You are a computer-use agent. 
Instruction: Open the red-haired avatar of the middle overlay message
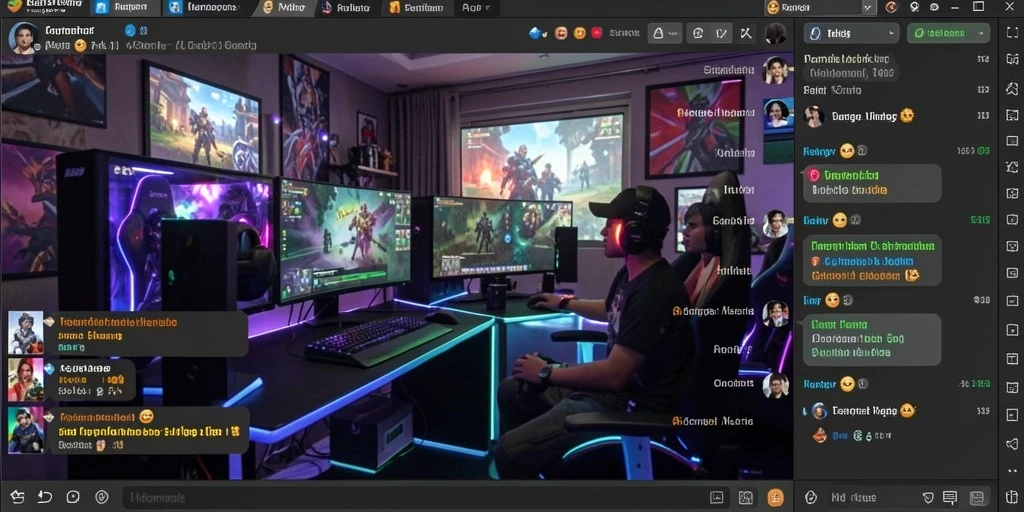point(25,379)
